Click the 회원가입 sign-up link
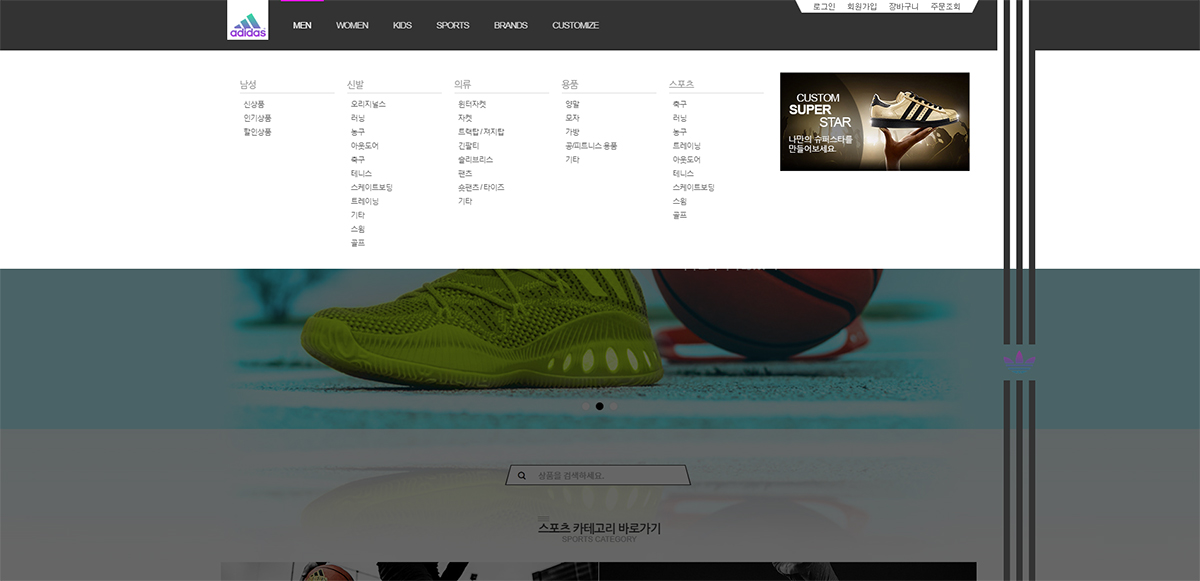The image size is (1200, 581). [861, 7]
